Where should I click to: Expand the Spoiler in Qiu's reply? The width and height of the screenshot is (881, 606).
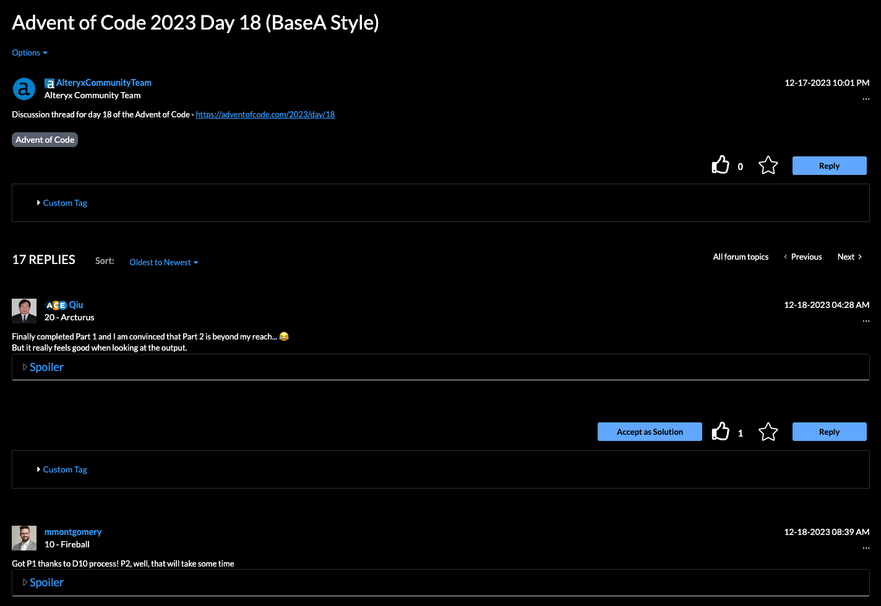[x=43, y=367]
